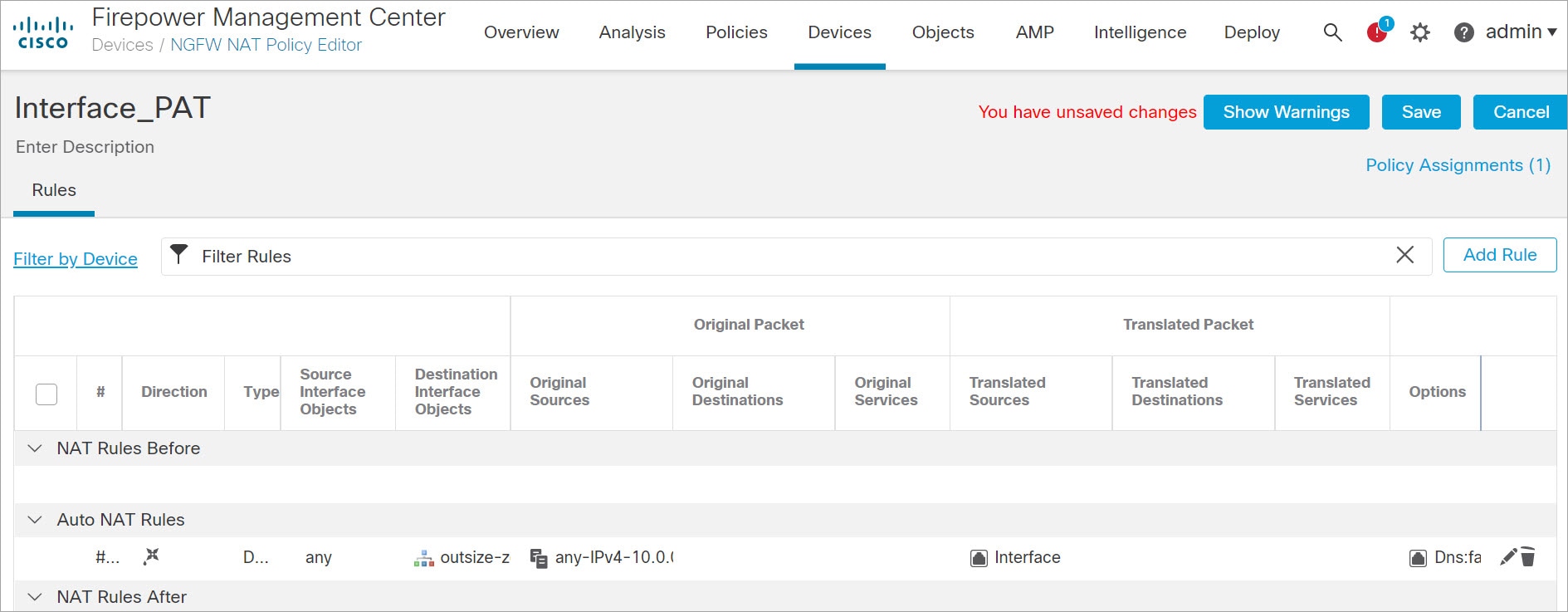The height and width of the screenshot is (612, 1568).
Task: Click the Filter by Device link
Action: coord(76,259)
